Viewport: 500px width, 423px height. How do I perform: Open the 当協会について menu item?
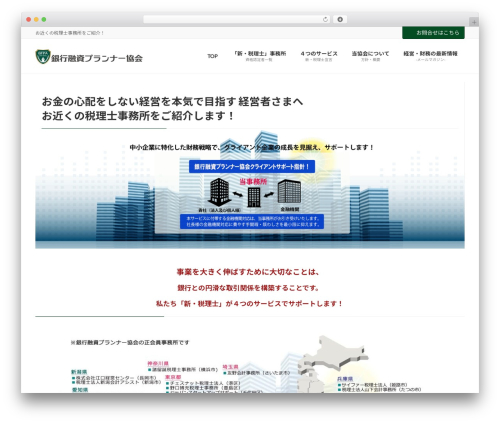(370, 56)
